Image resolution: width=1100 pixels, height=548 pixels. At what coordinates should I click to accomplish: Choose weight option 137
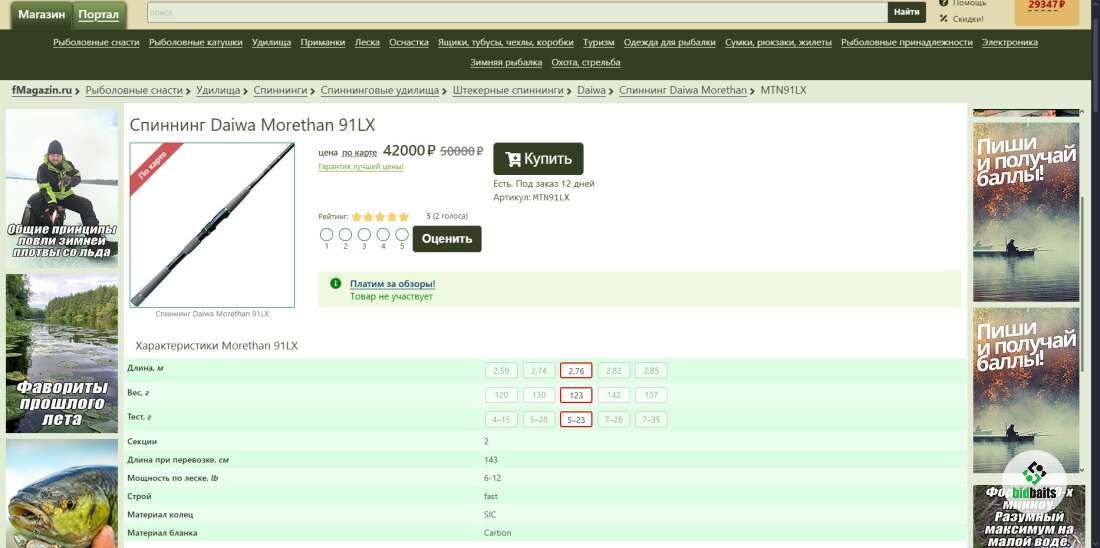coord(651,395)
